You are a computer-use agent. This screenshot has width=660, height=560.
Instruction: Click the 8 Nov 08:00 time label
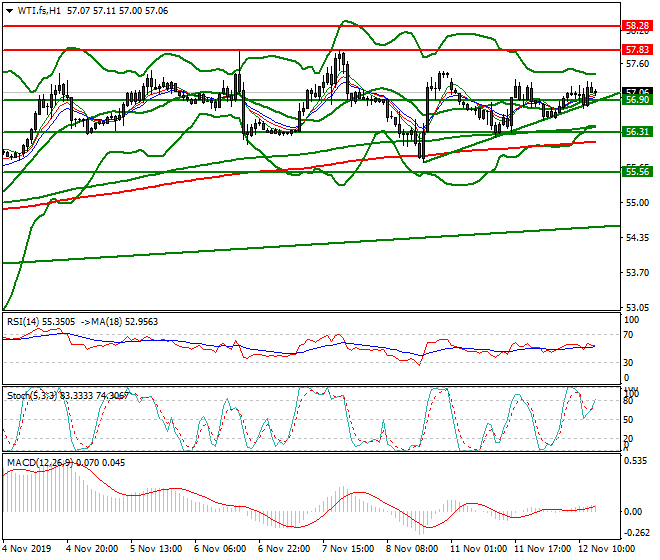click(x=412, y=549)
